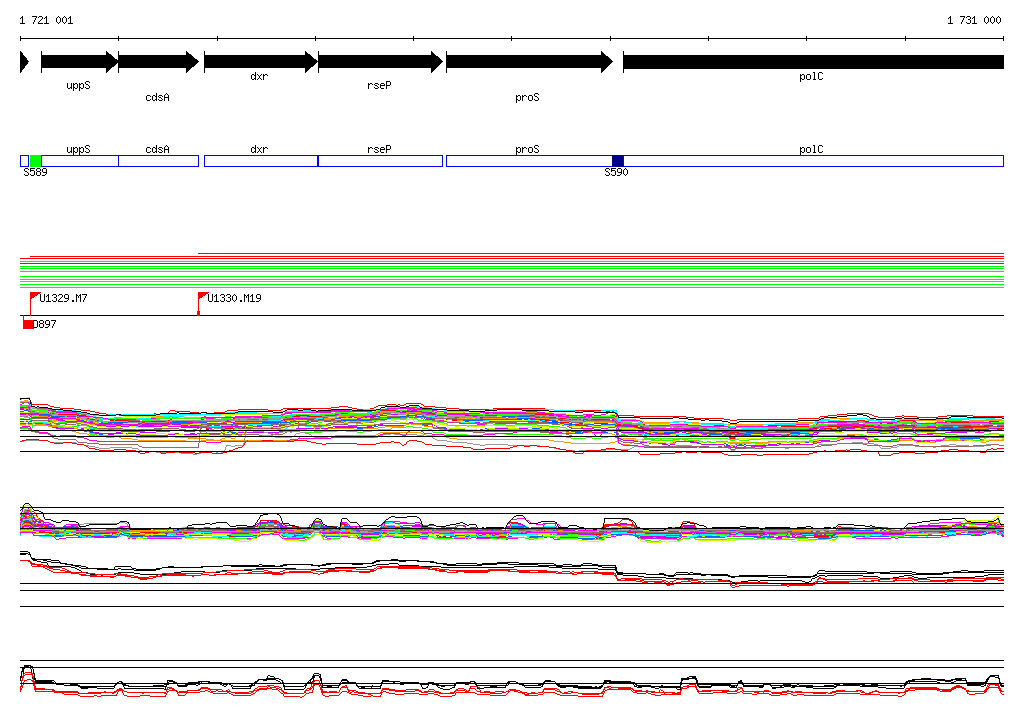Viewport: 1024px width, 714px height.
Task: Click the S590 label
Action: (616, 172)
